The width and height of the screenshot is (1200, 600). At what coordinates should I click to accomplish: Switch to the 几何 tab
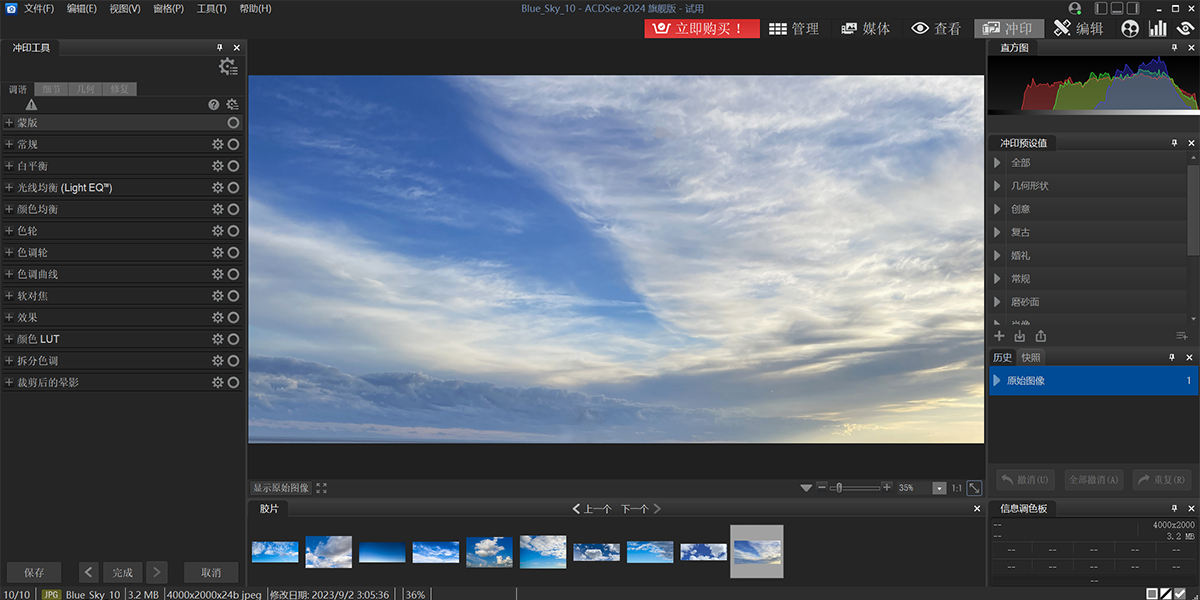pos(86,89)
